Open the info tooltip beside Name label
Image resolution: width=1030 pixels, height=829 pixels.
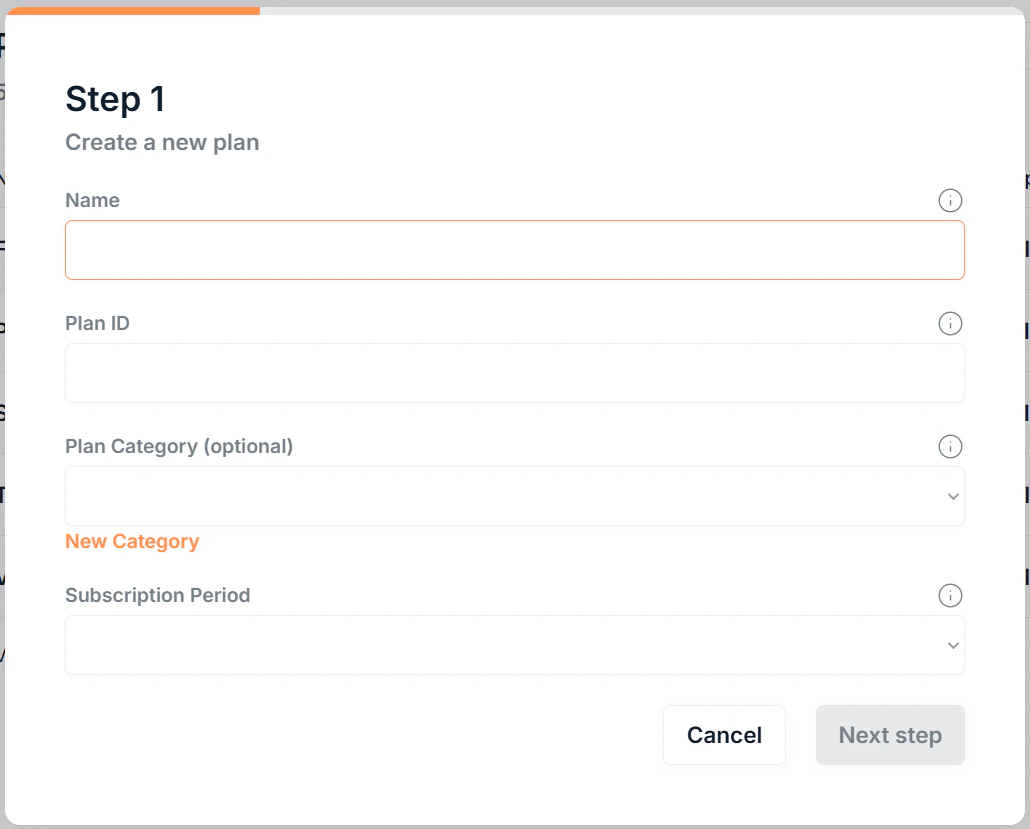[950, 200]
